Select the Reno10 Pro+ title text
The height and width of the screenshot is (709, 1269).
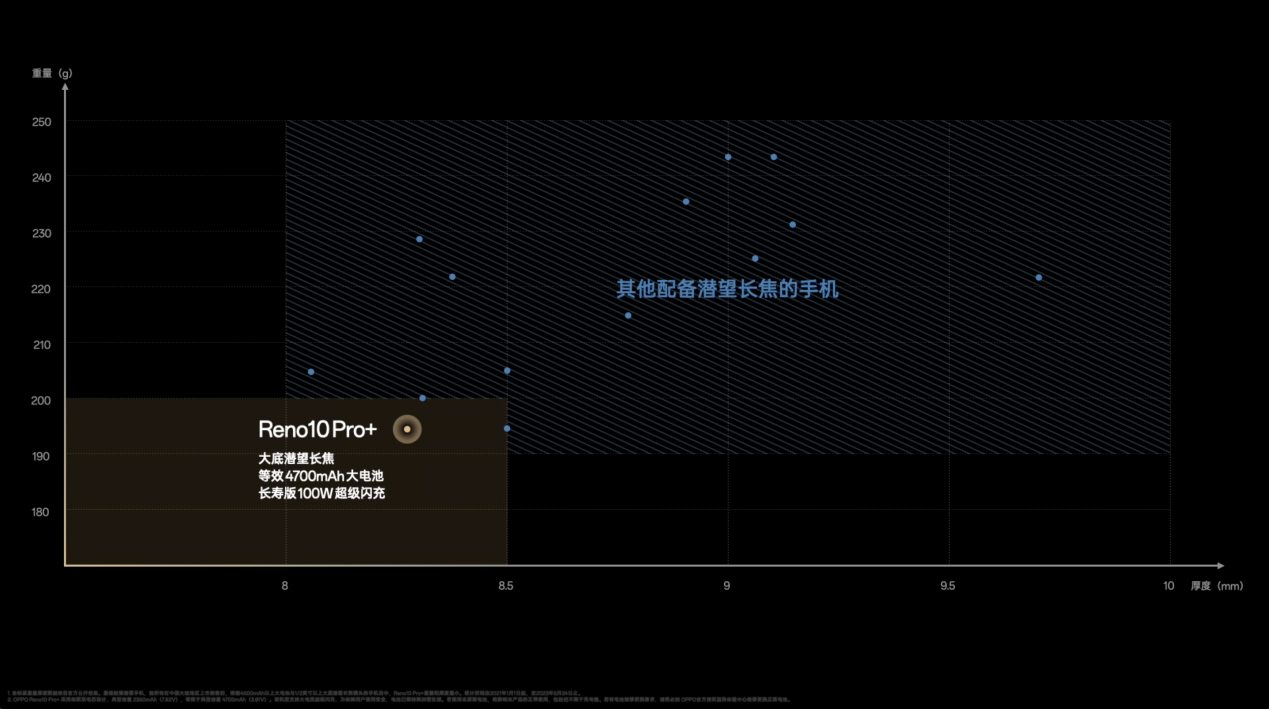(317, 430)
